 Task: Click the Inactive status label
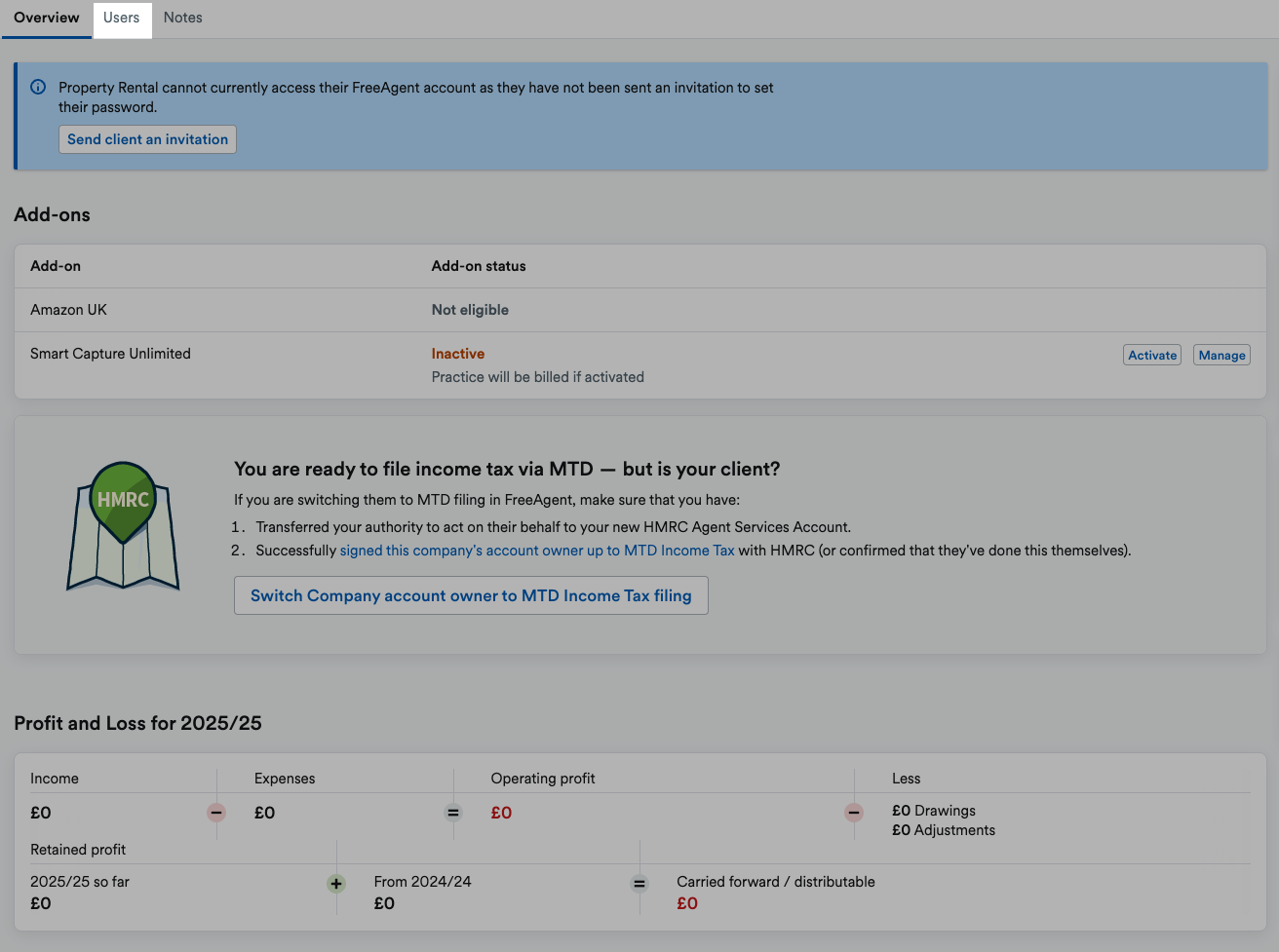pyautogui.click(x=458, y=354)
